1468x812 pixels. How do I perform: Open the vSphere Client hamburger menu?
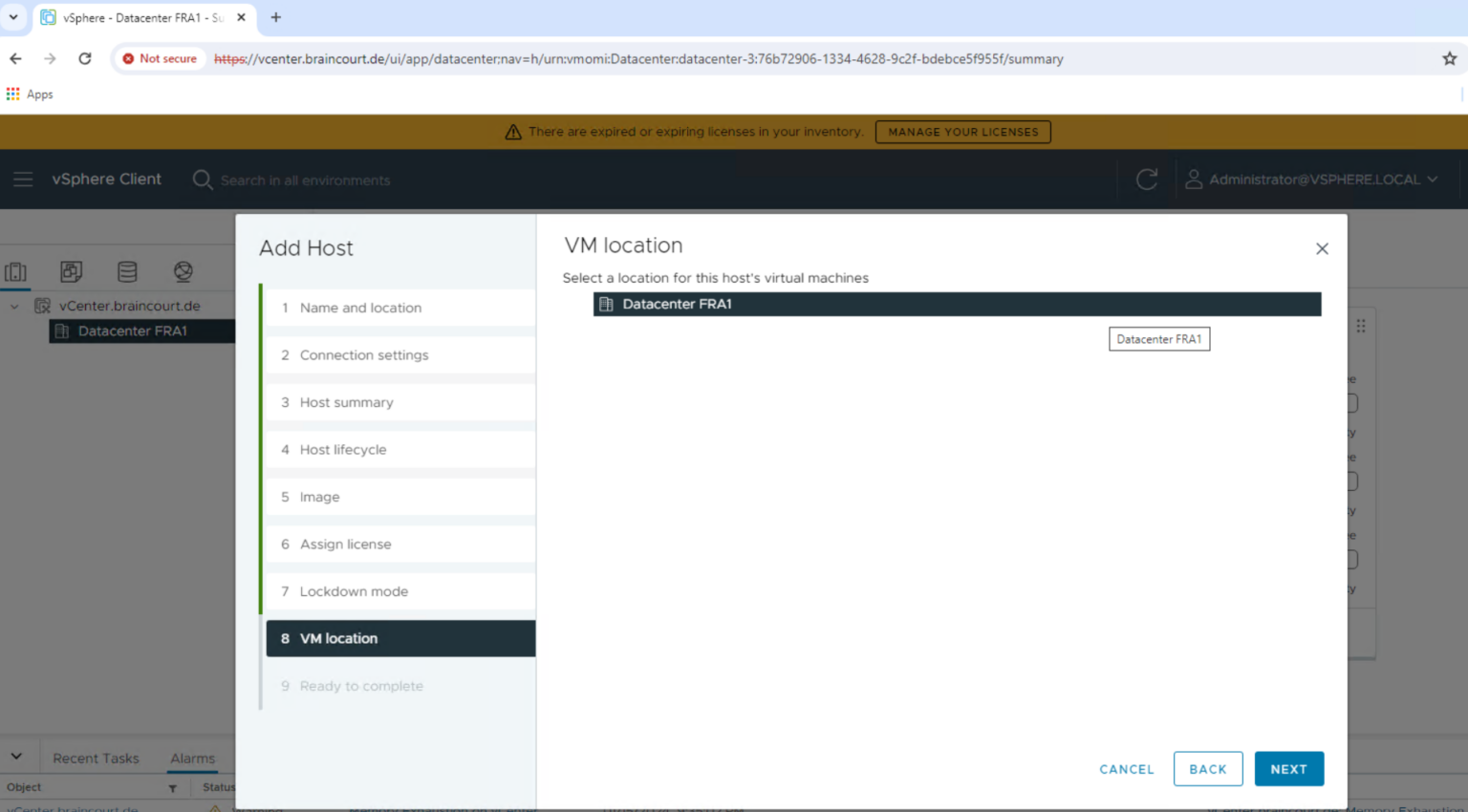23,179
